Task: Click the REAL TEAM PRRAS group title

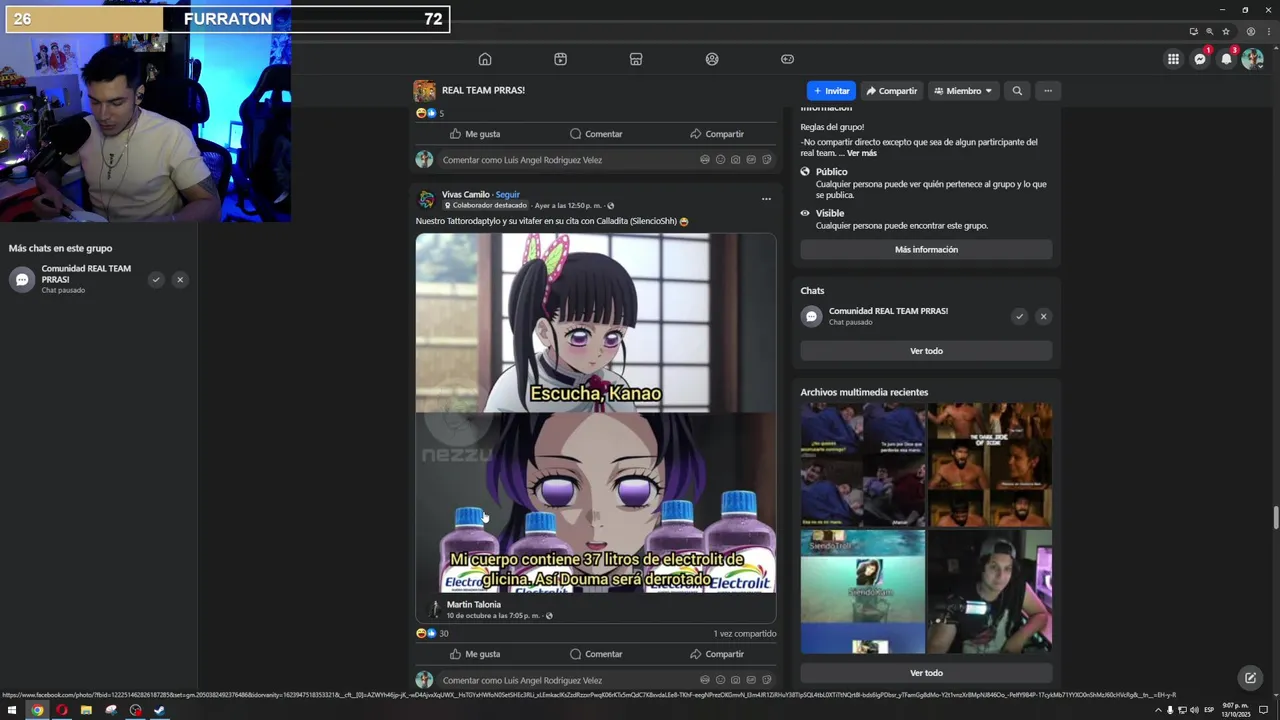Action: pyautogui.click(x=483, y=90)
